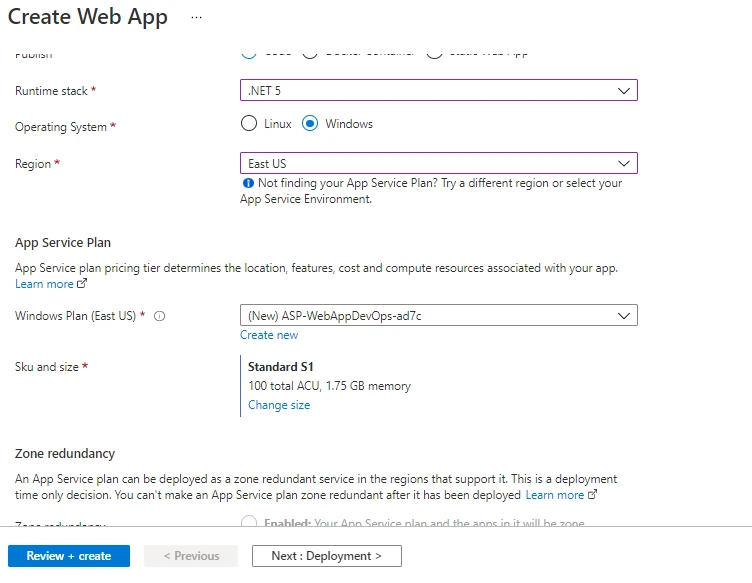
Task: Click the Windows Plan (East US) label
Action: (75, 316)
